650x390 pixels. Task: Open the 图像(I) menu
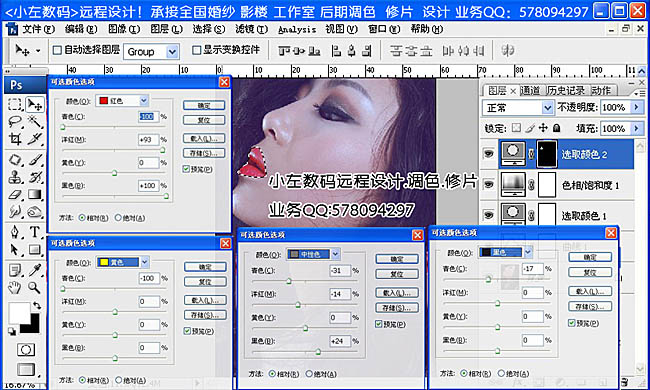coord(123,29)
